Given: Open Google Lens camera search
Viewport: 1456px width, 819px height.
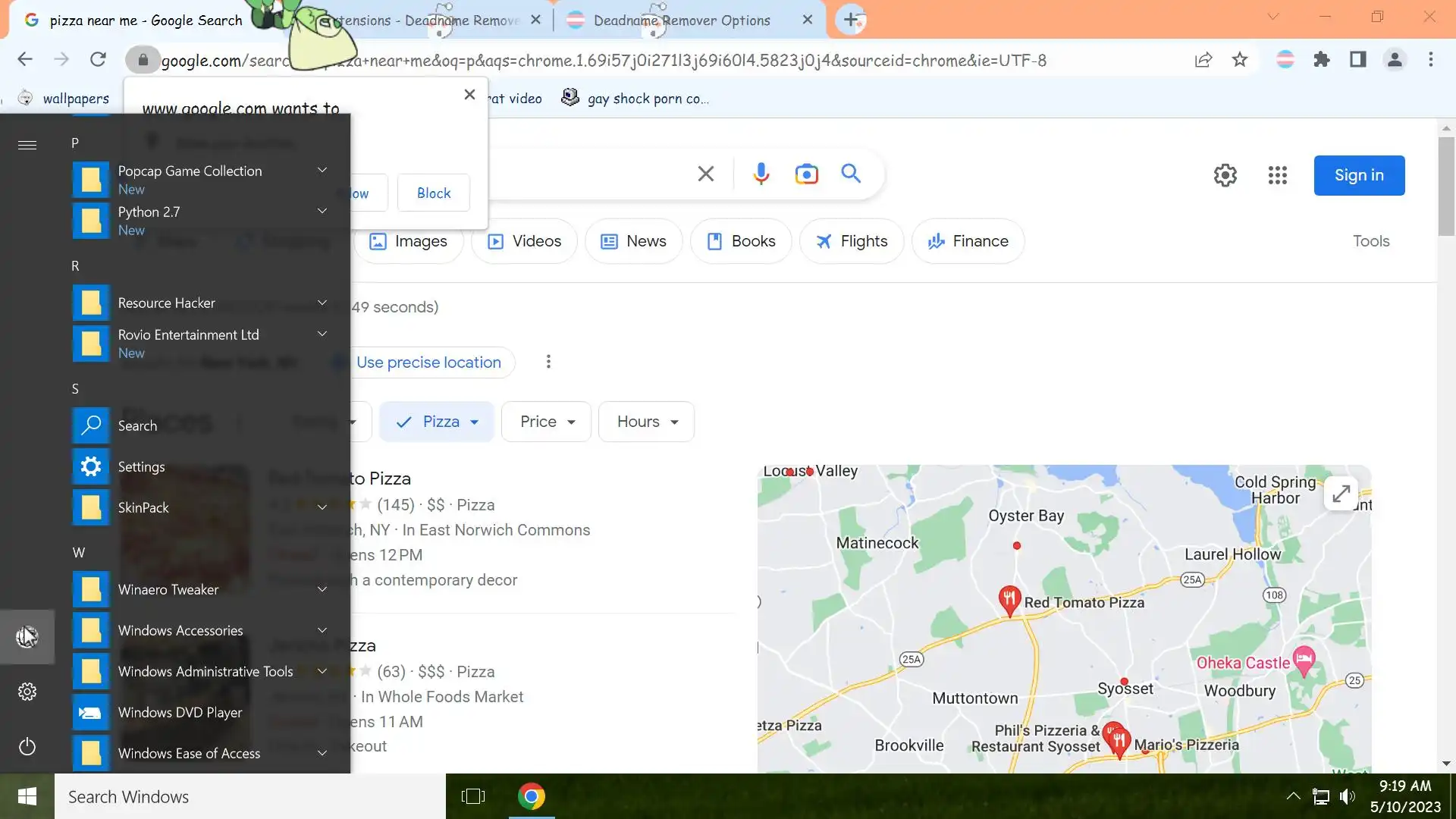Looking at the screenshot, I should (806, 174).
